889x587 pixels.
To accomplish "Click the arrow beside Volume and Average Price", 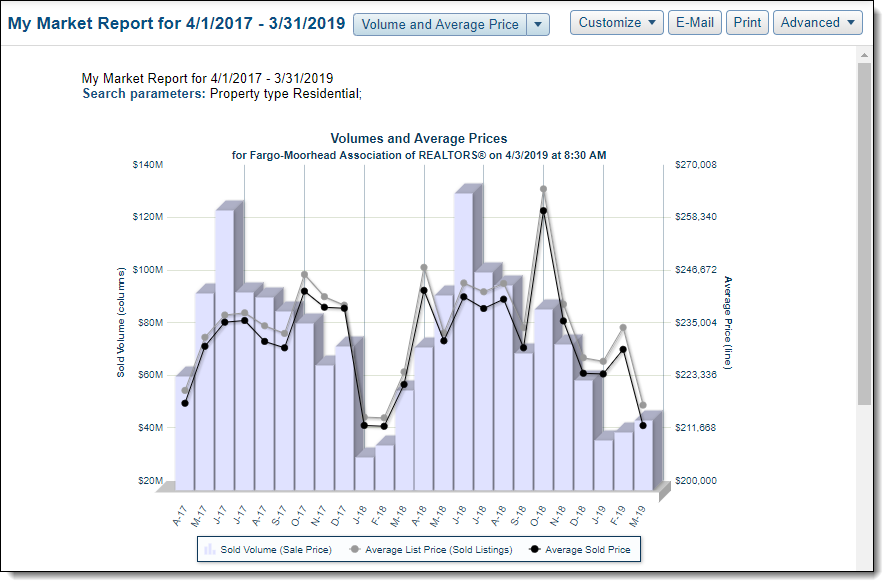I will 538,24.
